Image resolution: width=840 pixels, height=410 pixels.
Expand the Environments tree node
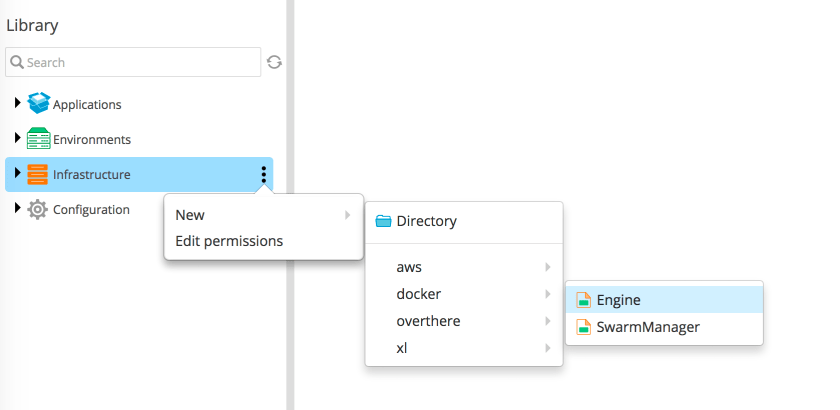point(17,138)
